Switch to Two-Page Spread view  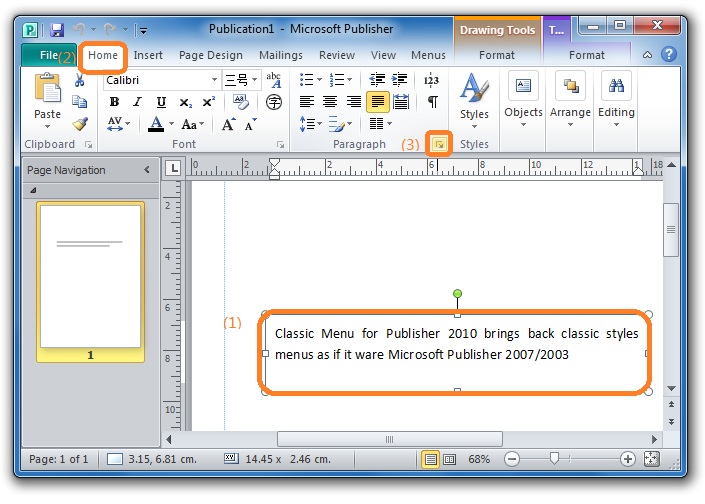pyautogui.click(x=449, y=459)
